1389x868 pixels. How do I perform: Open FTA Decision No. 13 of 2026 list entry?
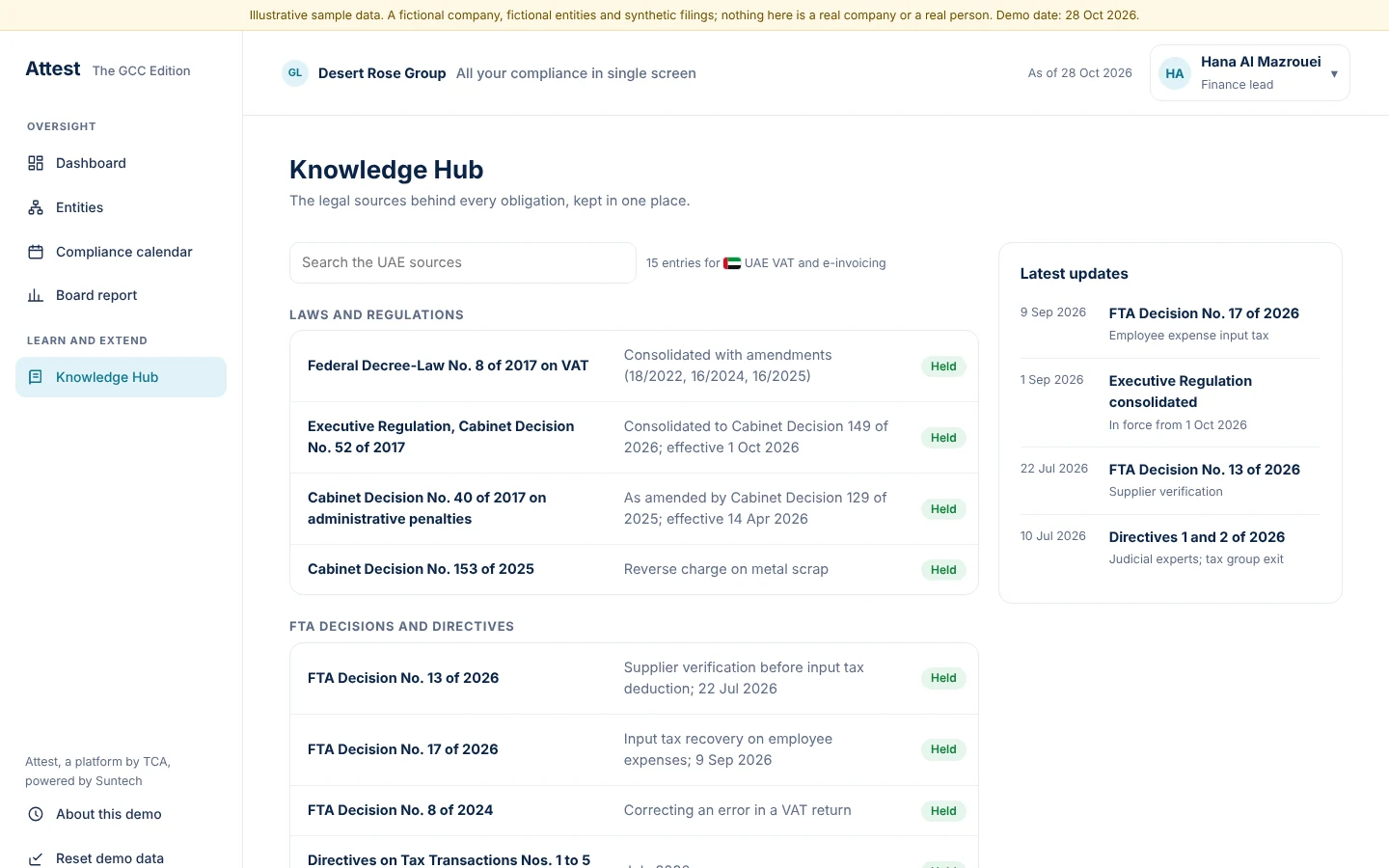[x=634, y=678]
